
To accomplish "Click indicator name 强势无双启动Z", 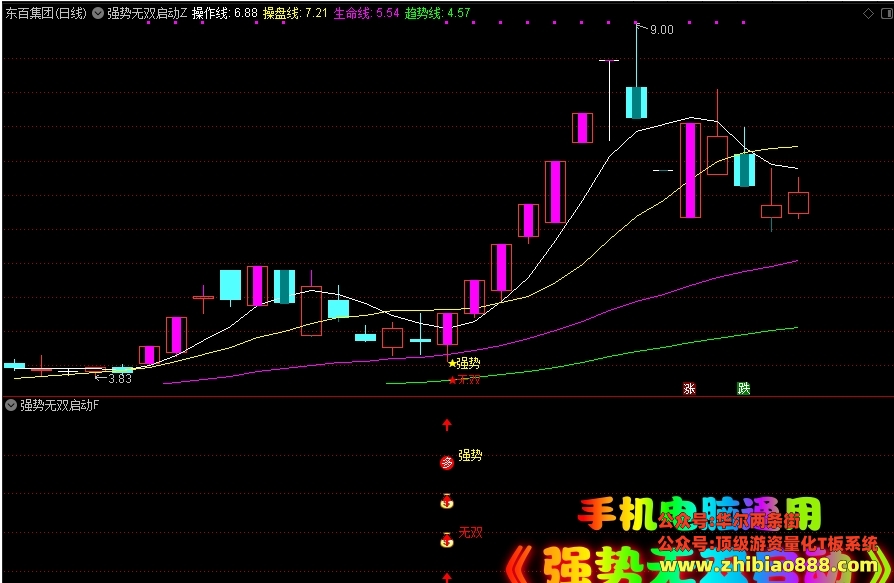I will point(147,13).
